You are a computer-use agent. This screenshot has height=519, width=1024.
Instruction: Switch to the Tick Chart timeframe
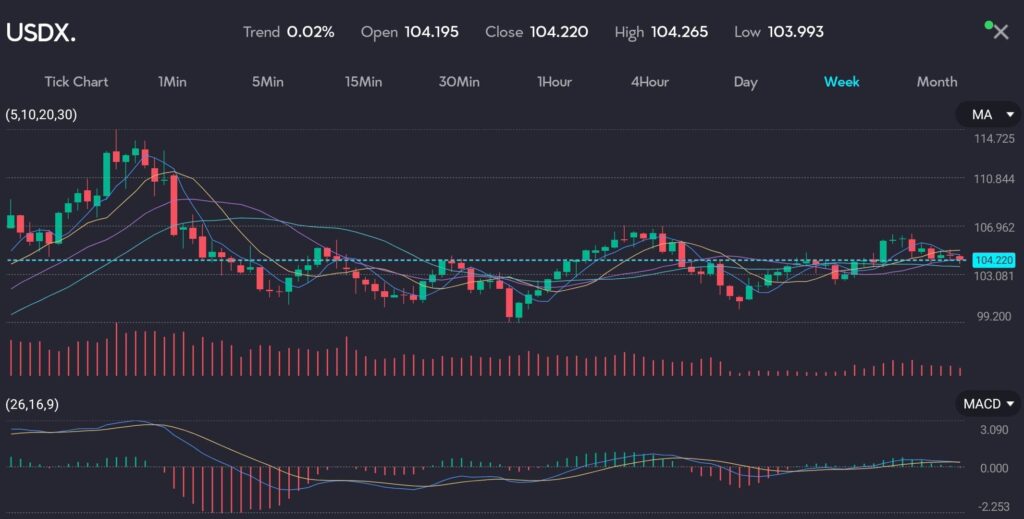(76, 82)
